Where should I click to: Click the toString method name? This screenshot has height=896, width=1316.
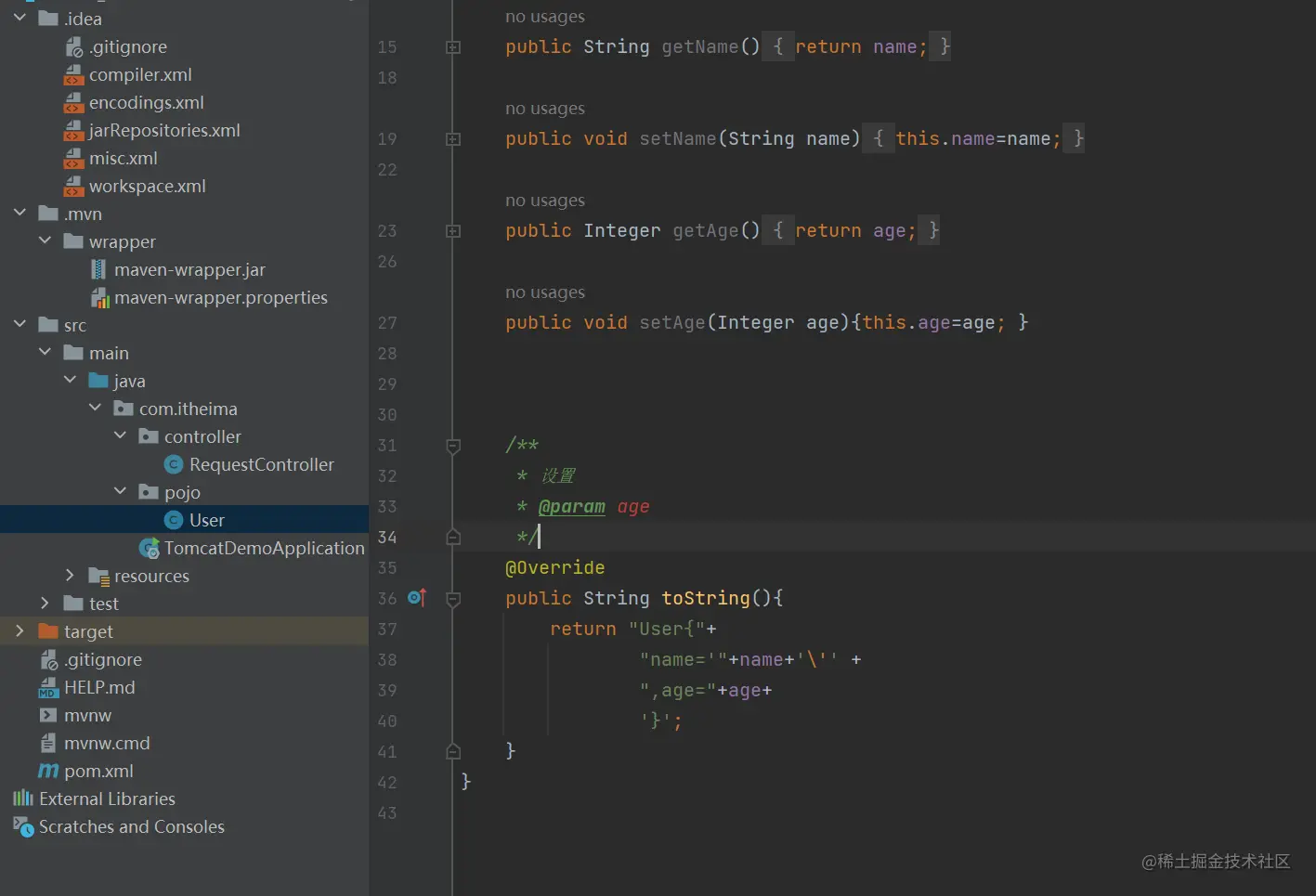[706, 598]
